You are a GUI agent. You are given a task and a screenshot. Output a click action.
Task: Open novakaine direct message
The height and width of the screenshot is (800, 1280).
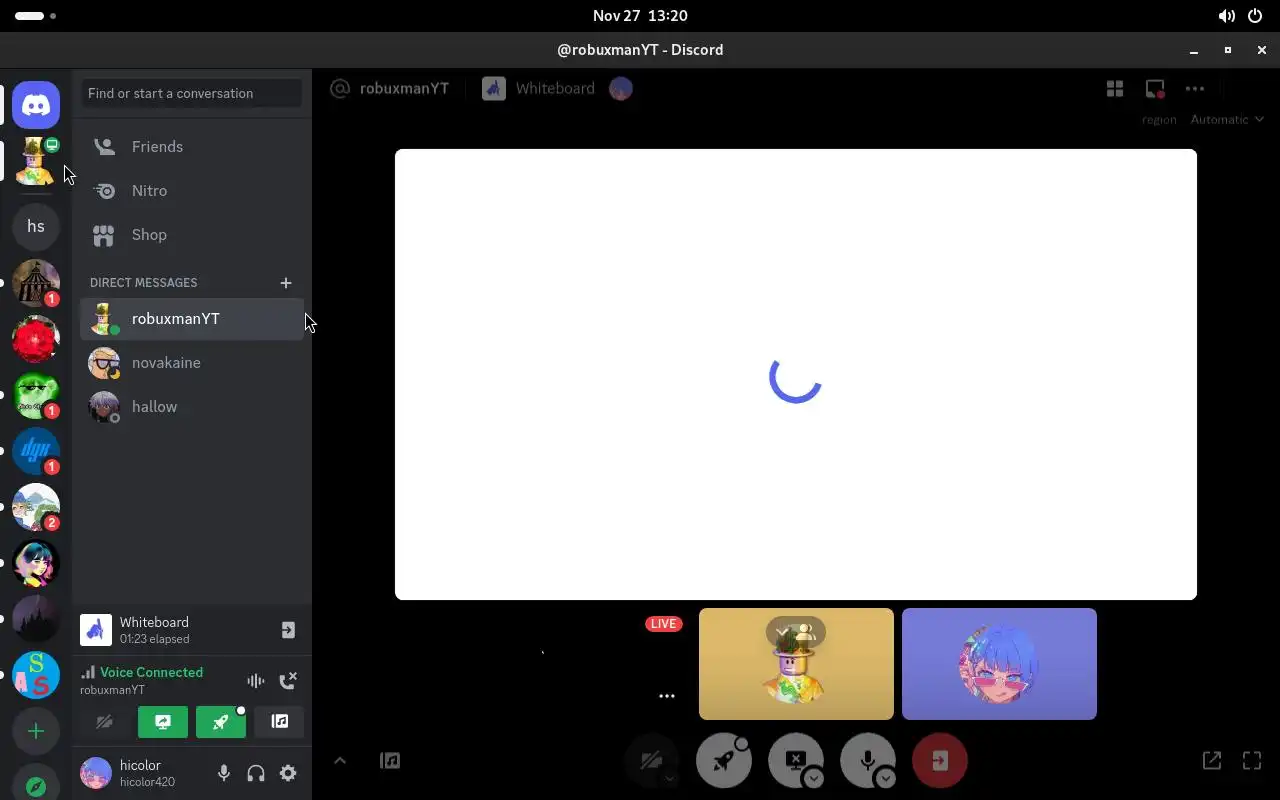192,362
